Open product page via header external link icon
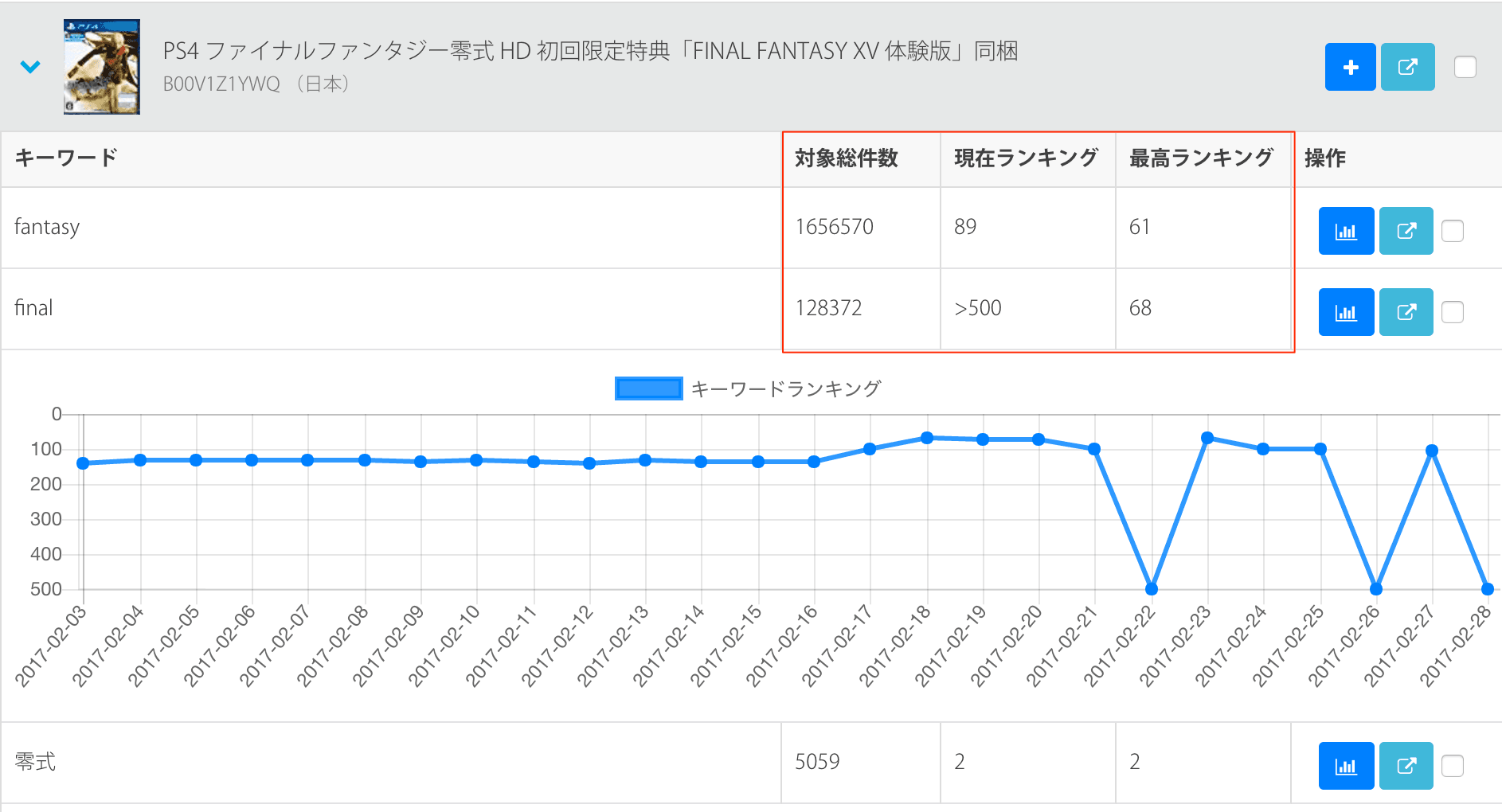The height and width of the screenshot is (812, 1502). [x=1407, y=67]
